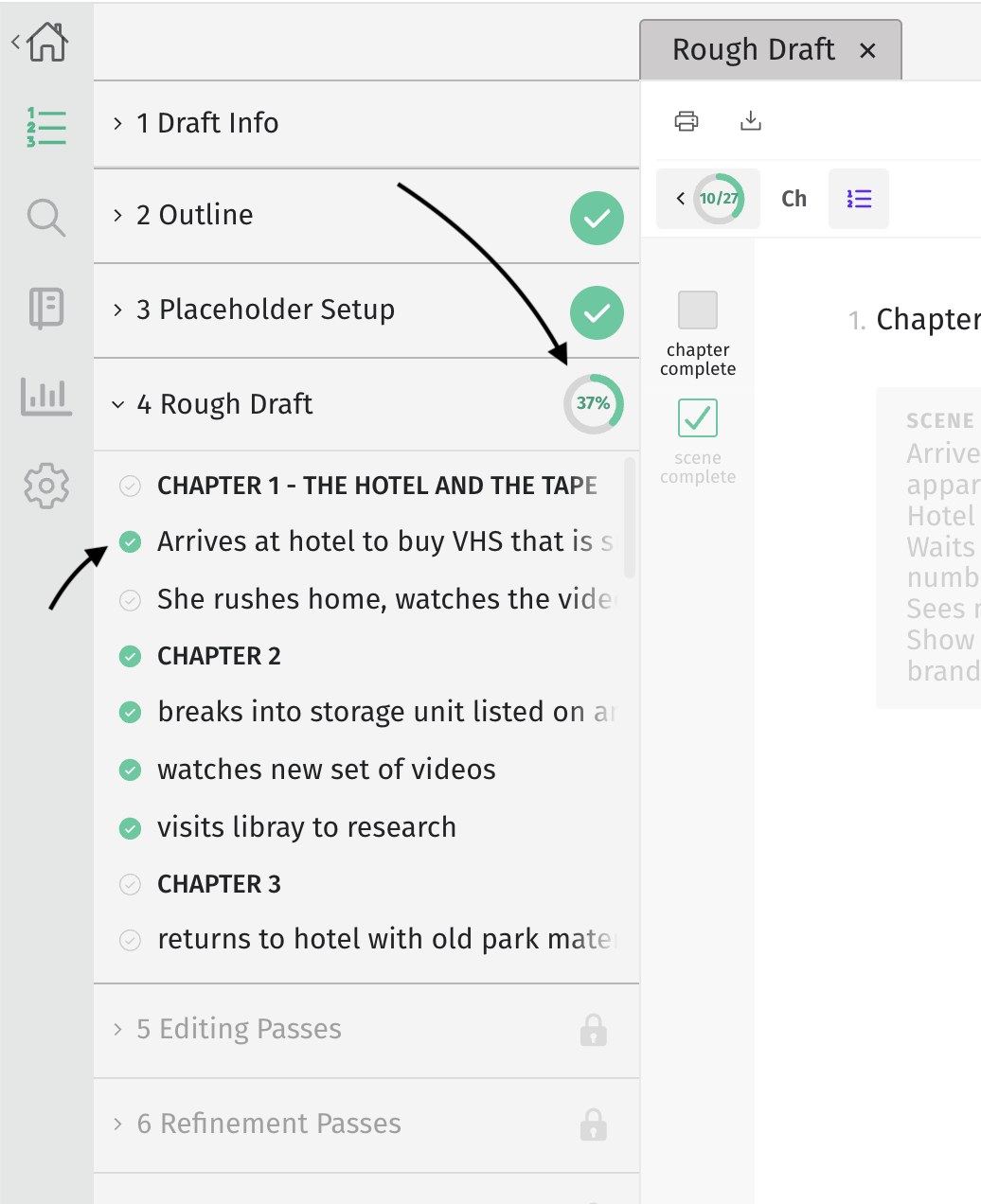981x1204 pixels.
Task: Click the print icon
Action: coord(687,121)
